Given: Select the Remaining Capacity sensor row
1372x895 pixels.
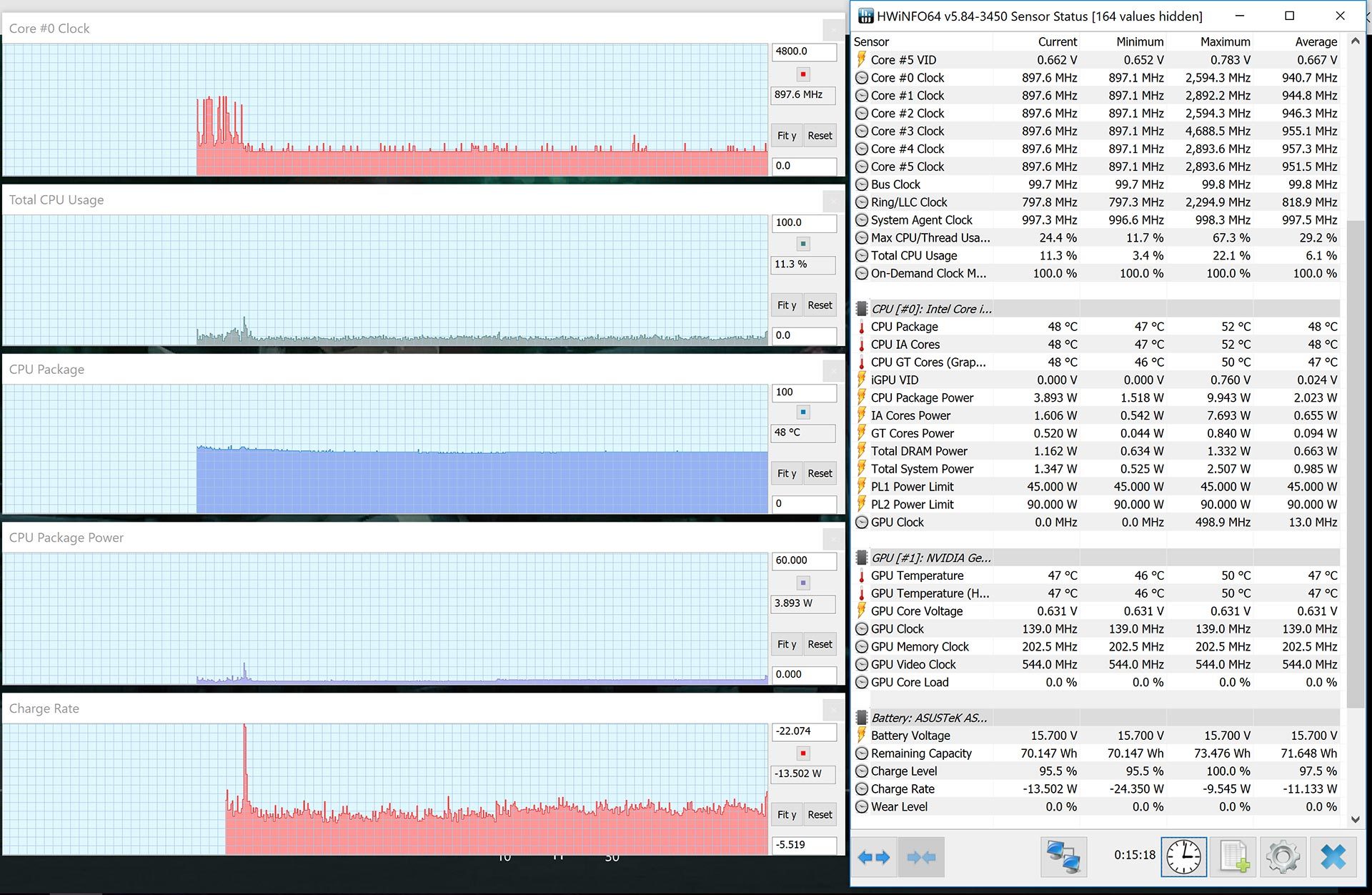Looking at the screenshot, I should (x=1096, y=753).
